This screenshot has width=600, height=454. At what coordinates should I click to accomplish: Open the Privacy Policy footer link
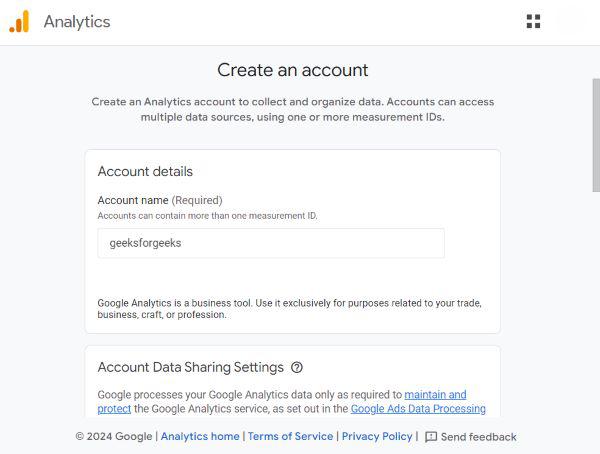pos(376,437)
